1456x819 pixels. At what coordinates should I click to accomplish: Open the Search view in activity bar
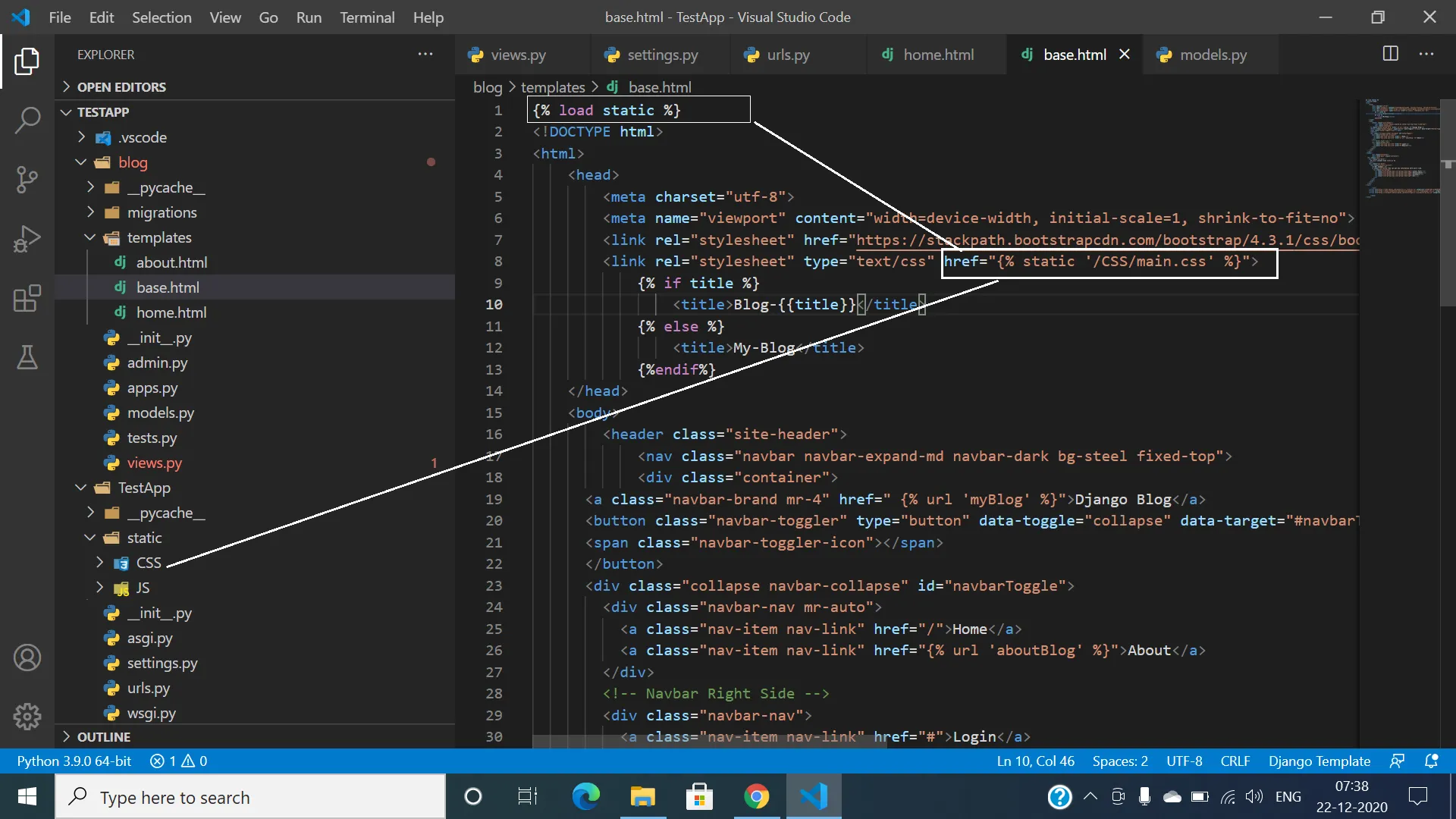(x=27, y=120)
